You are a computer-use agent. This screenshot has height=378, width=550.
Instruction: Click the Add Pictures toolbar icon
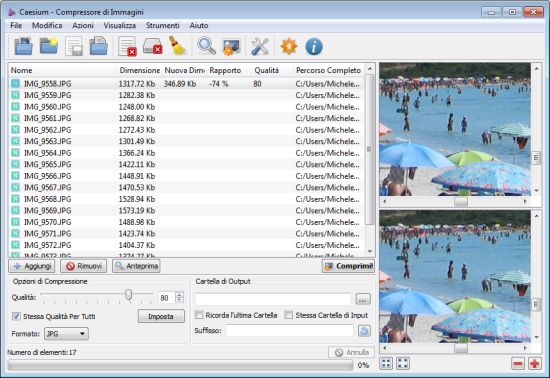coord(24,46)
